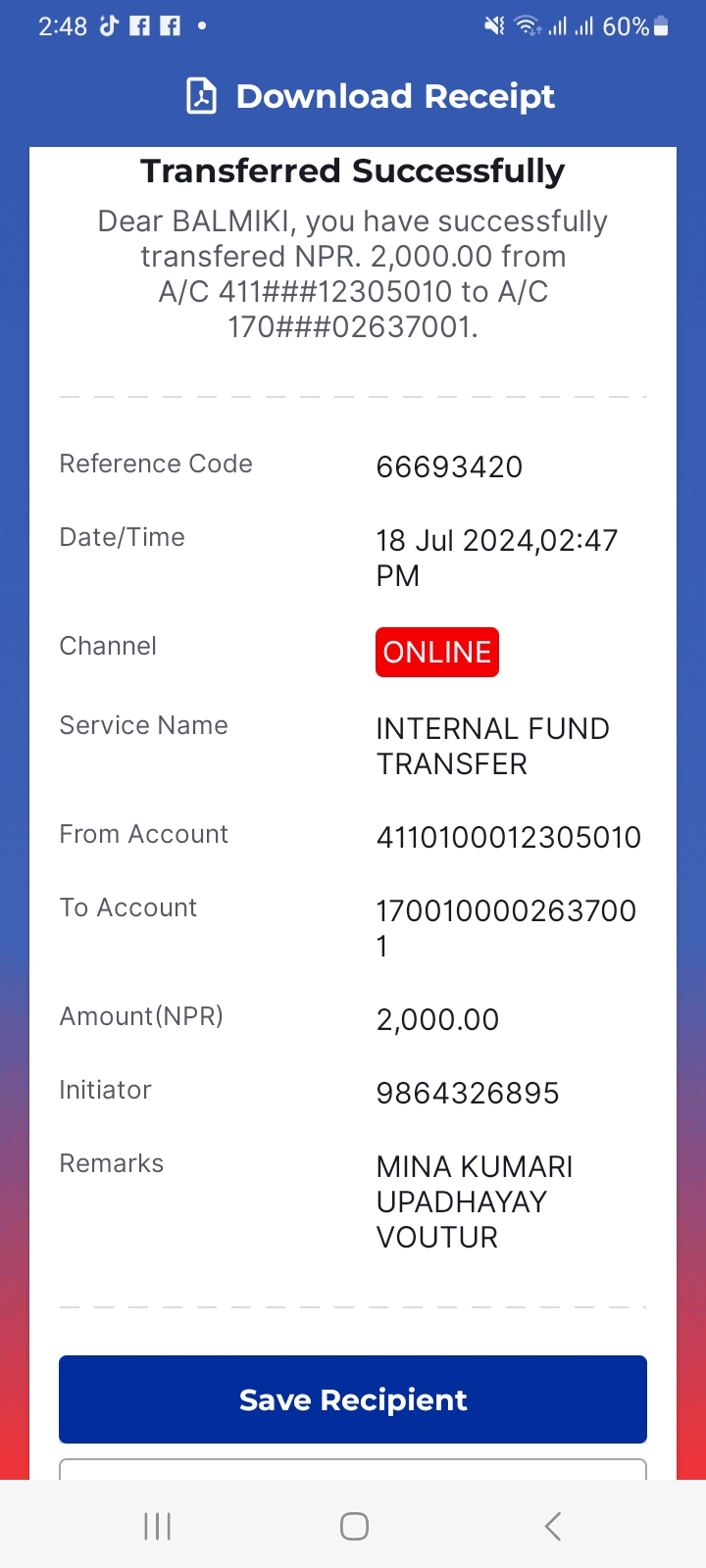Click the Download Receipt header text
Screen dimensions: 706x1568
pos(395,96)
